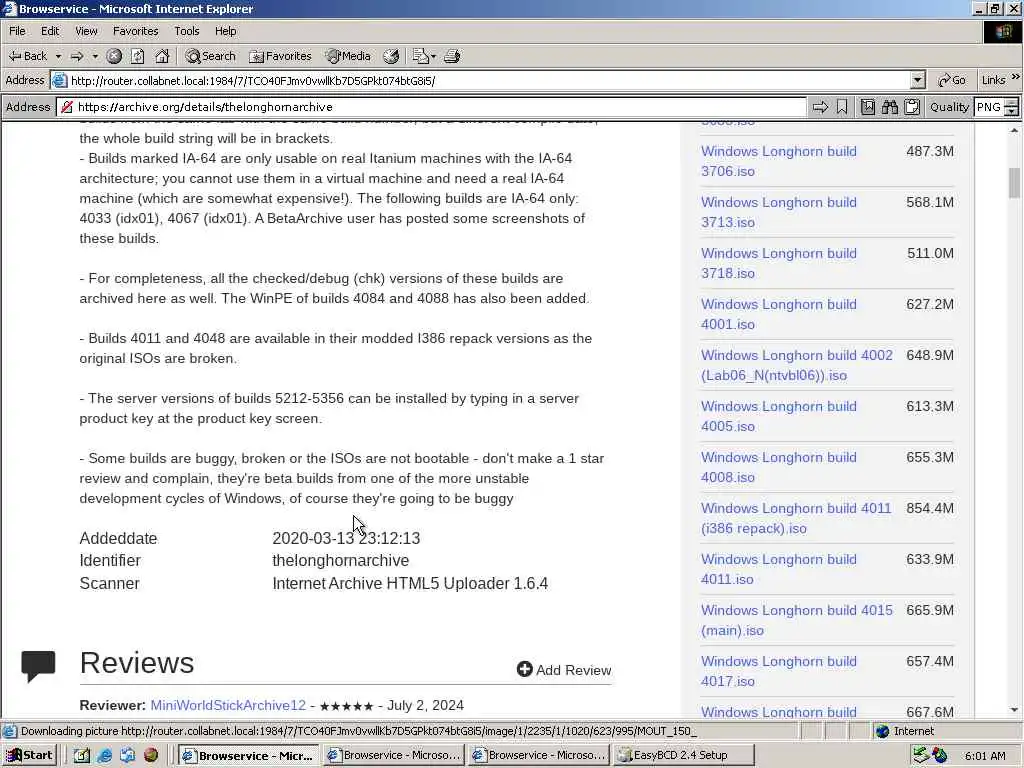Screen dimensions: 1024x768
Task: Click the Browservice address field with archive.org URL
Action: point(431,107)
